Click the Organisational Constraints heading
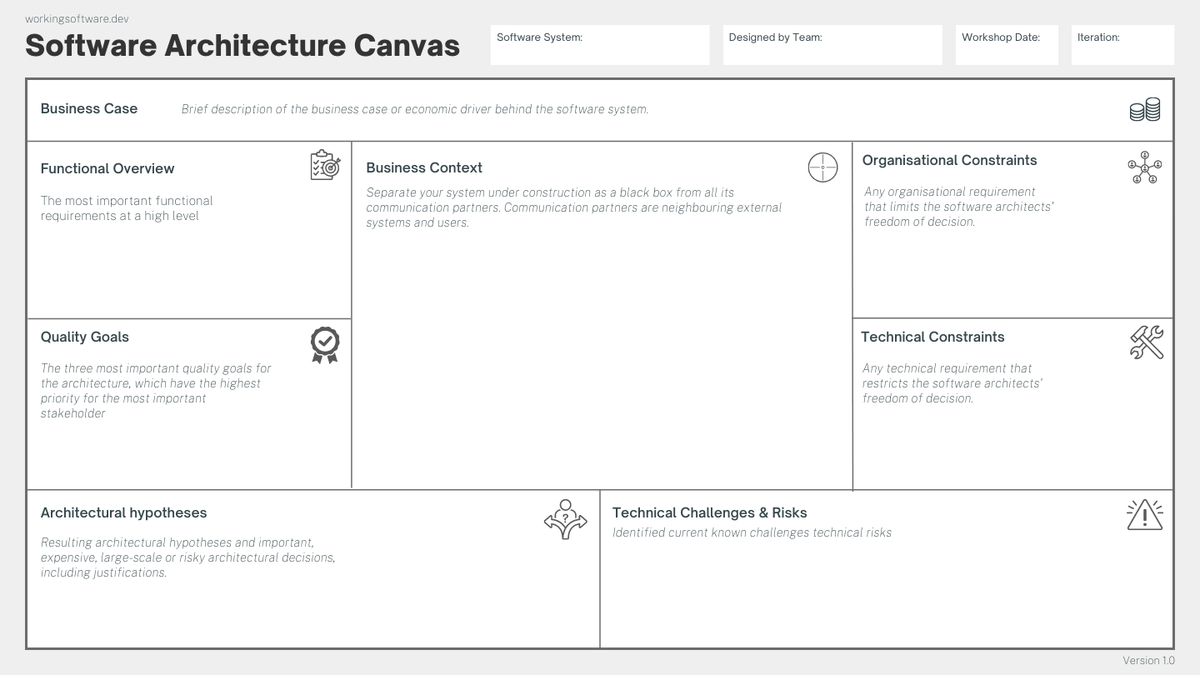1200x675 pixels. [950, 160]
